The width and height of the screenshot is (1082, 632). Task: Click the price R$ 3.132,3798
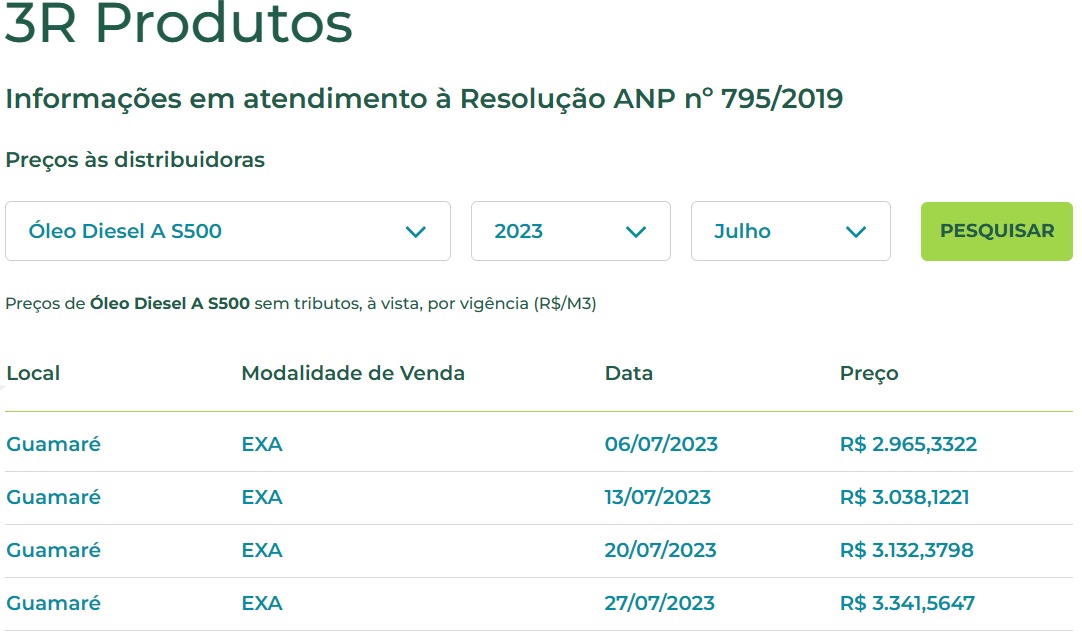906,551
